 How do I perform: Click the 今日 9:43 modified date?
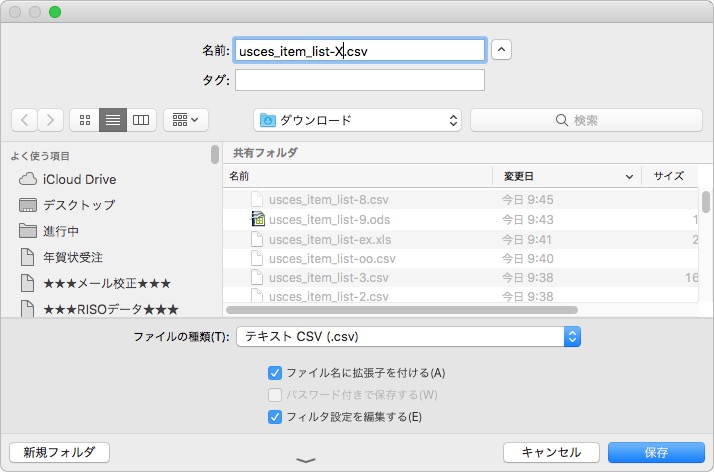pyautogui.click(x=527, y=219)
